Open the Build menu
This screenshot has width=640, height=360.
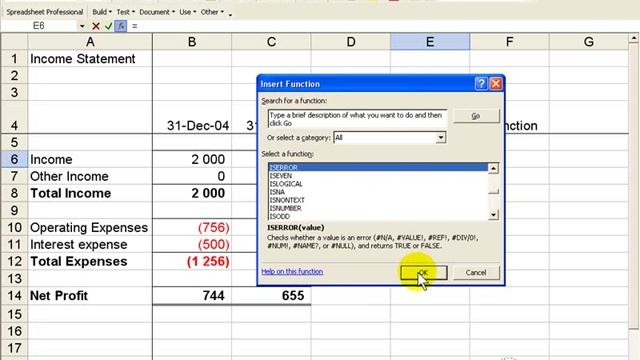pos(102,12)
